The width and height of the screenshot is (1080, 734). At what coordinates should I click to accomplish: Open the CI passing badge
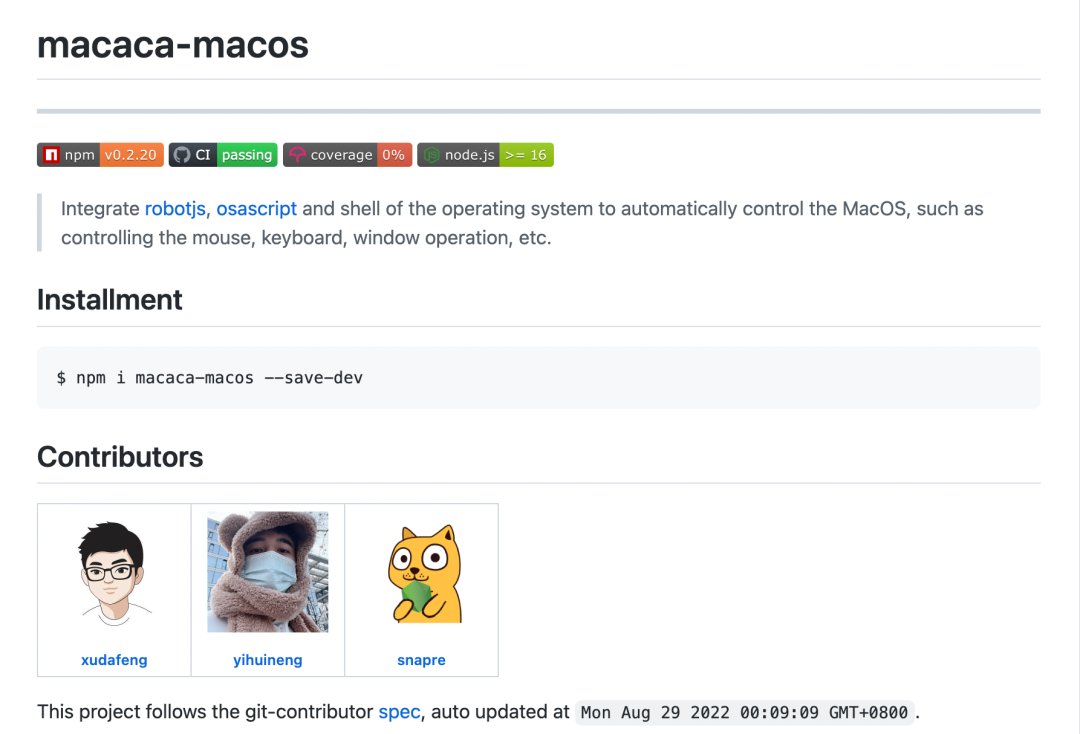pyautogui.click(x=223, y=155)
